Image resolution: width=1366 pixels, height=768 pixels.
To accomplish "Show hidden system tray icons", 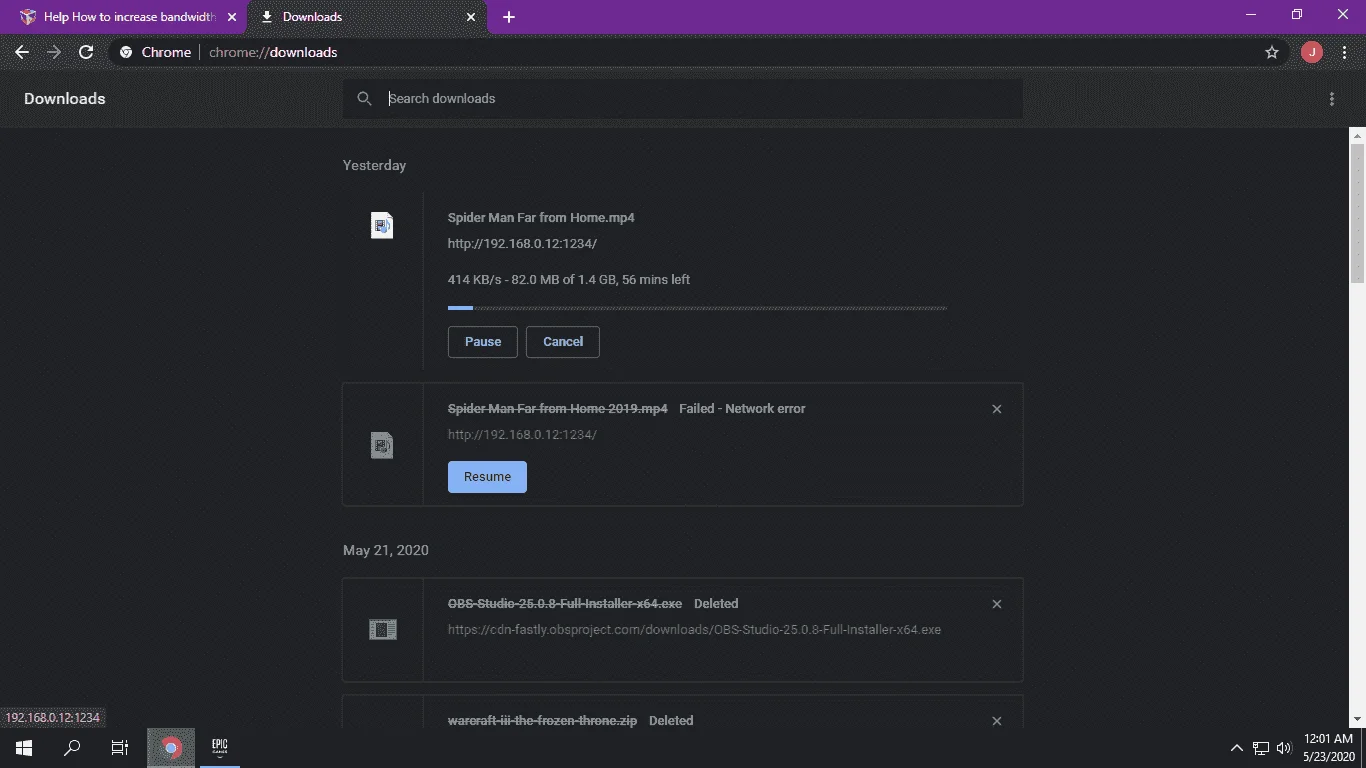I will [1237, 748].
